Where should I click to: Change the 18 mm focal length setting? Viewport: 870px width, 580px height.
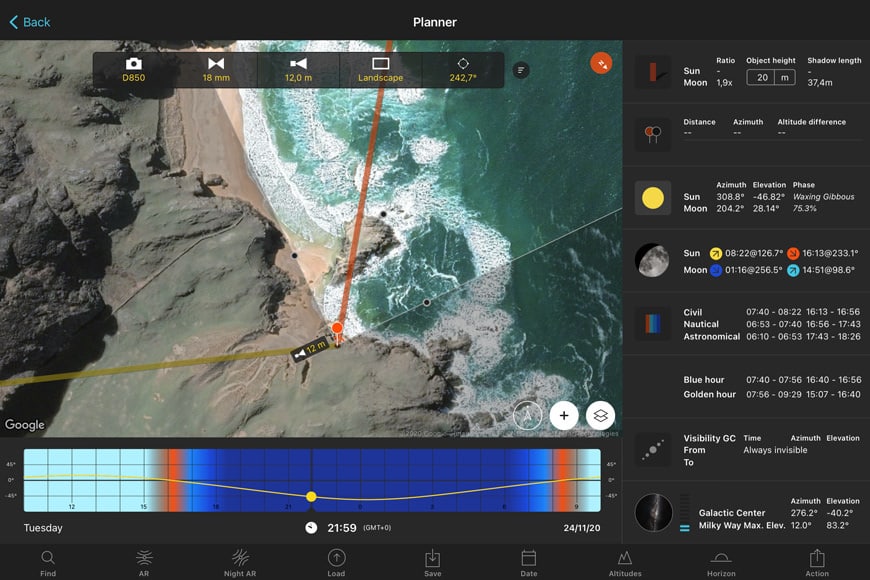tap(216, 70)
